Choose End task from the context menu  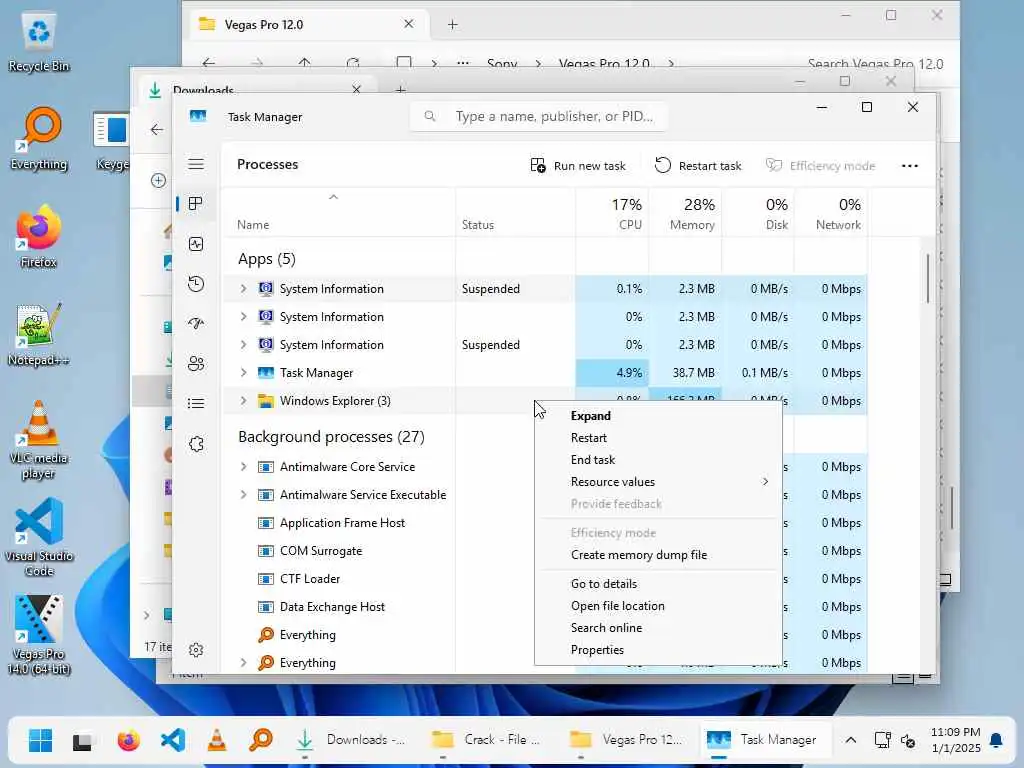[658, 460]
